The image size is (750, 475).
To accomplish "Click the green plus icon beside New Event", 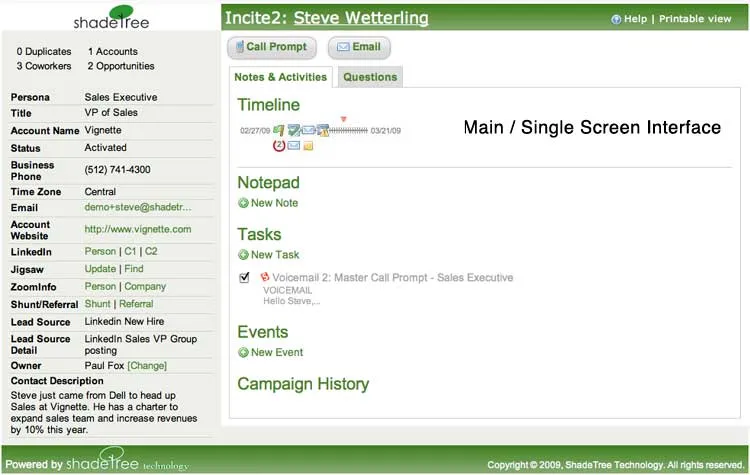I will click(243, 353).
